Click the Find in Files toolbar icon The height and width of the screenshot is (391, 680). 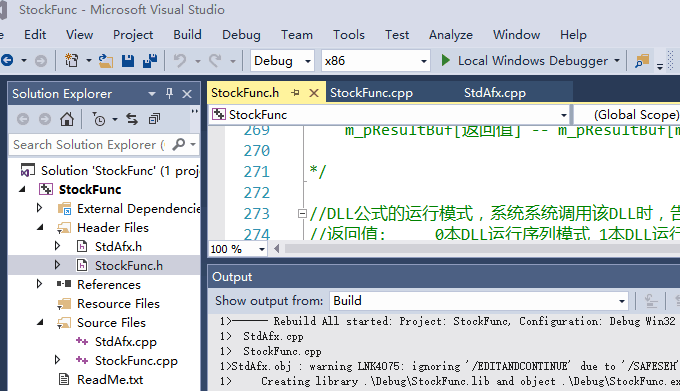point(642,61)
